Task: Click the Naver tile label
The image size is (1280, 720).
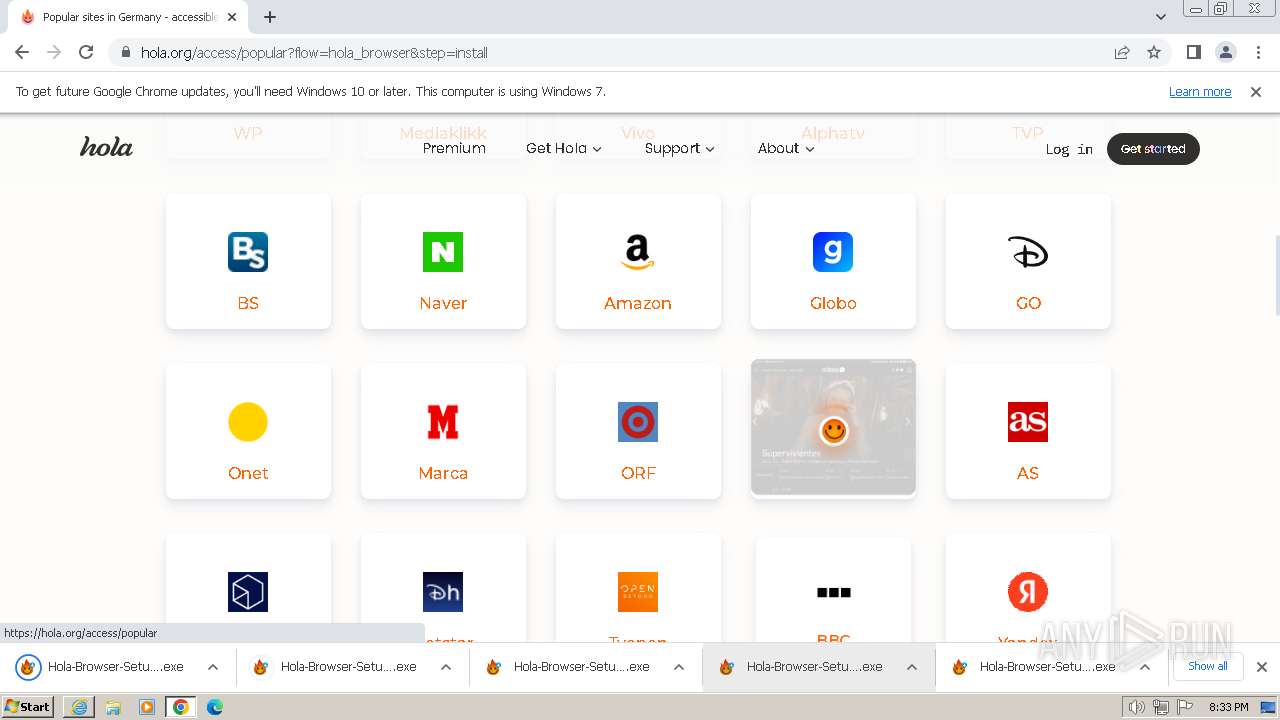Action: (443, 303)
